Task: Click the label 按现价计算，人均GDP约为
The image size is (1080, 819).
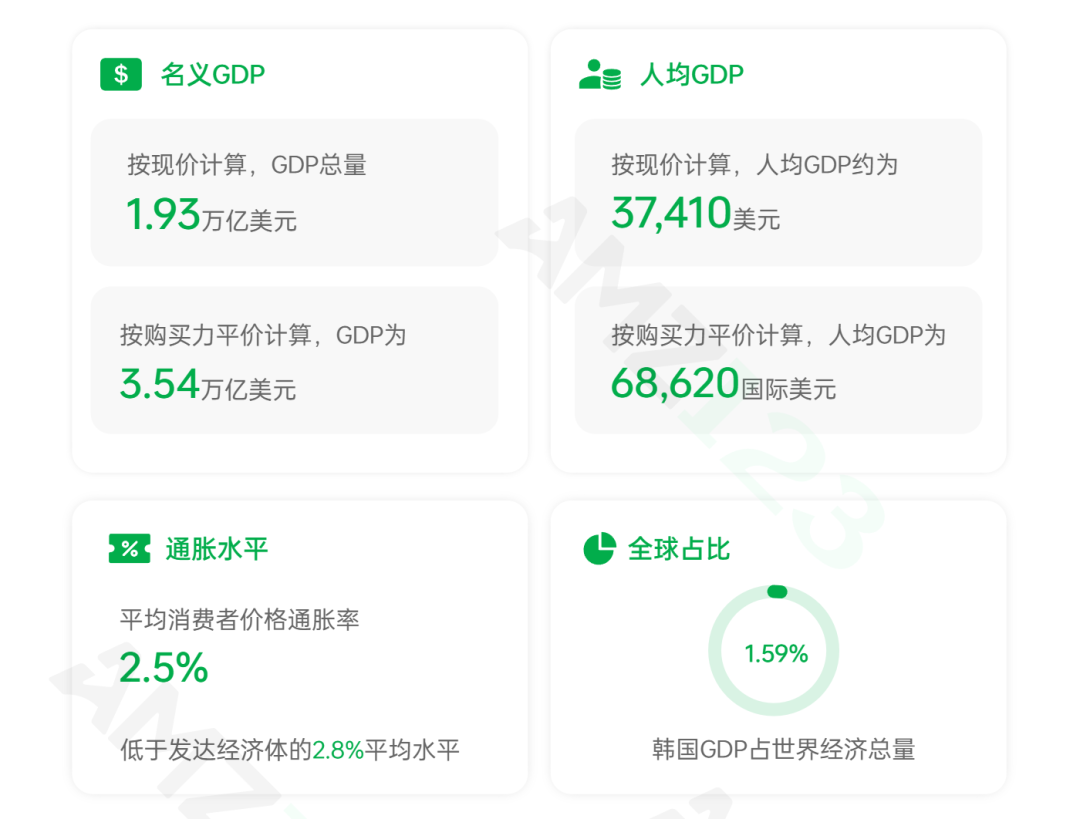Action: 754,165
